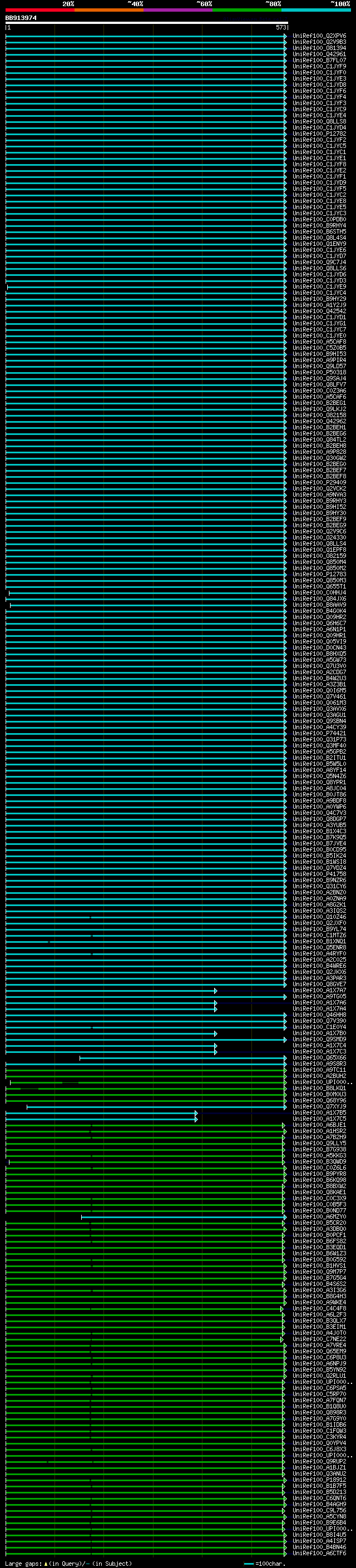Select hit UniRef100_A8G2K1
The height and width of the screenshot is (1568, 356).
pos(319,904)
